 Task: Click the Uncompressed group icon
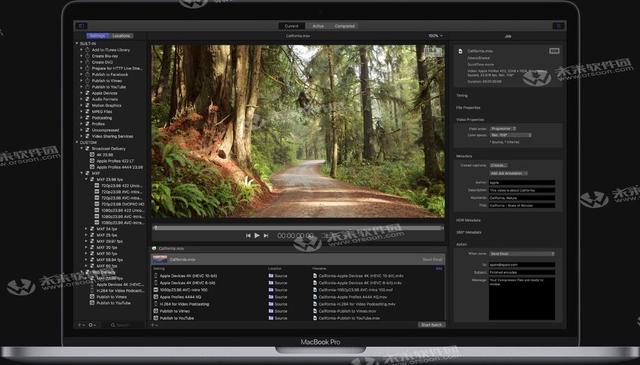point(87,130)
